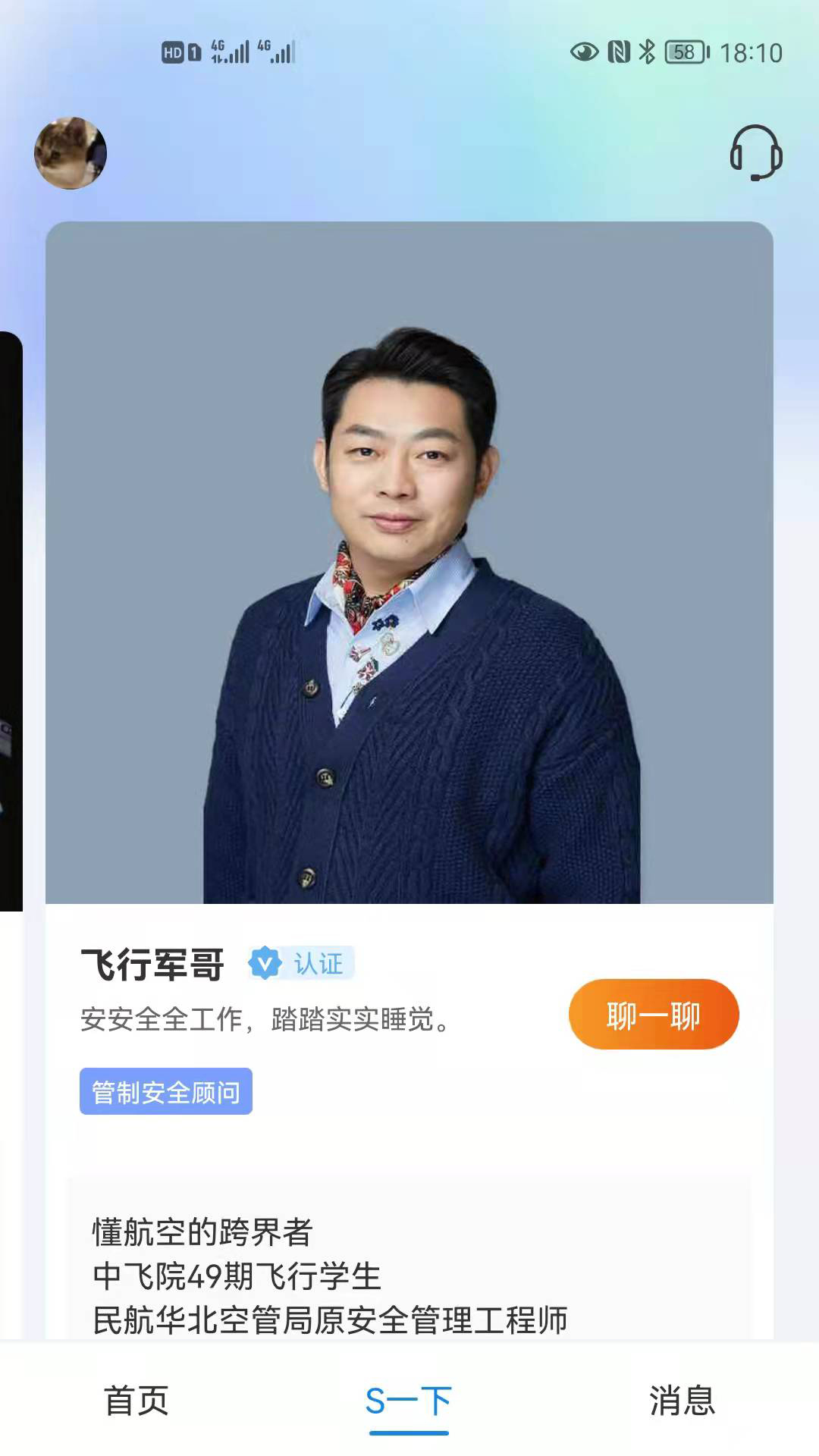The height and width of the screenshot is (1456, 819).
Task: Tap the round user avatar at top
Action: [x=71, y=153]
